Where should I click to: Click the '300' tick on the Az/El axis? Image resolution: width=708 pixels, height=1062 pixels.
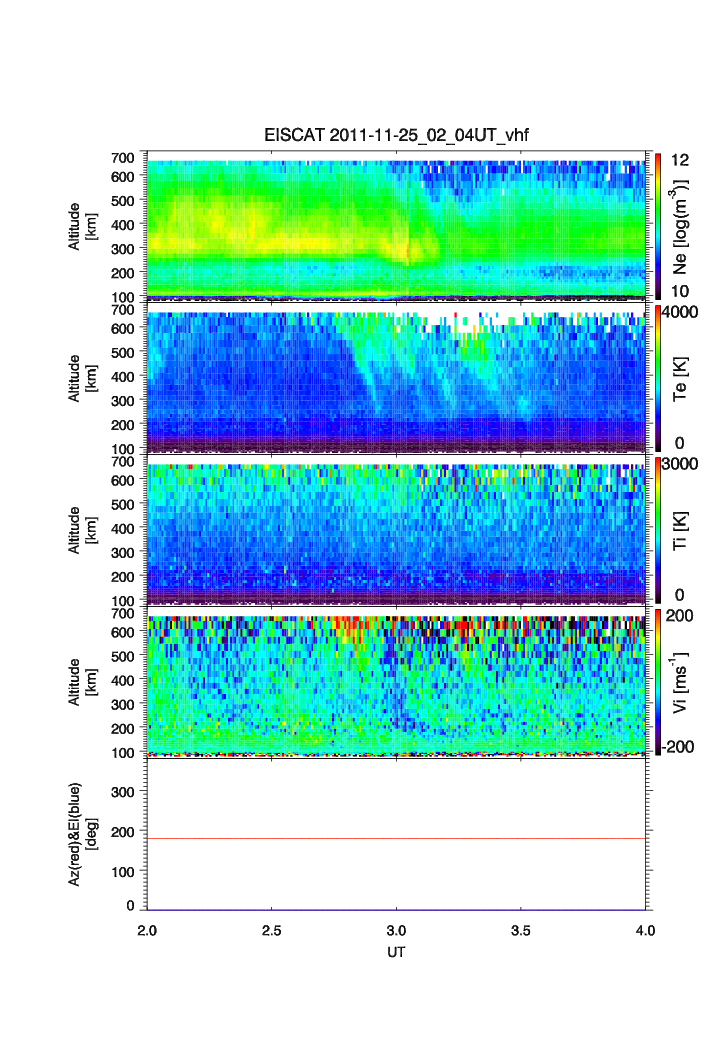tap(123, 791)
